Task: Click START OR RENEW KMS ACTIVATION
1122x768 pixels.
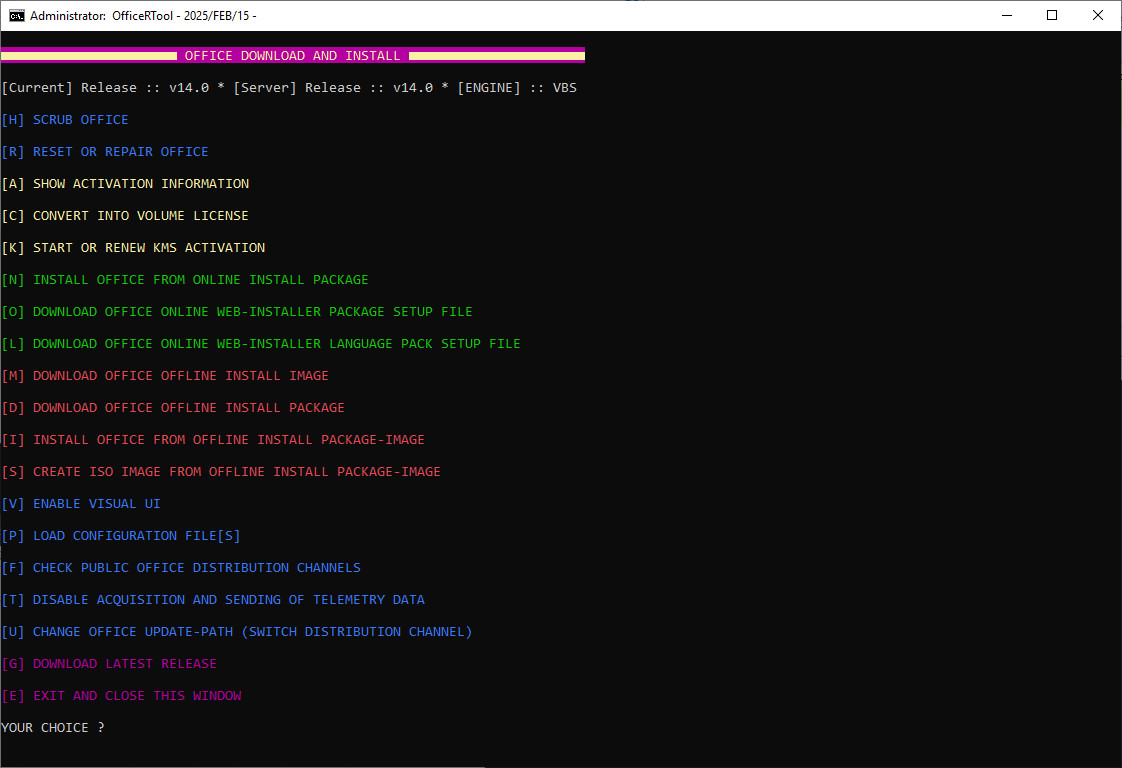Action: (x=148, y=248)
